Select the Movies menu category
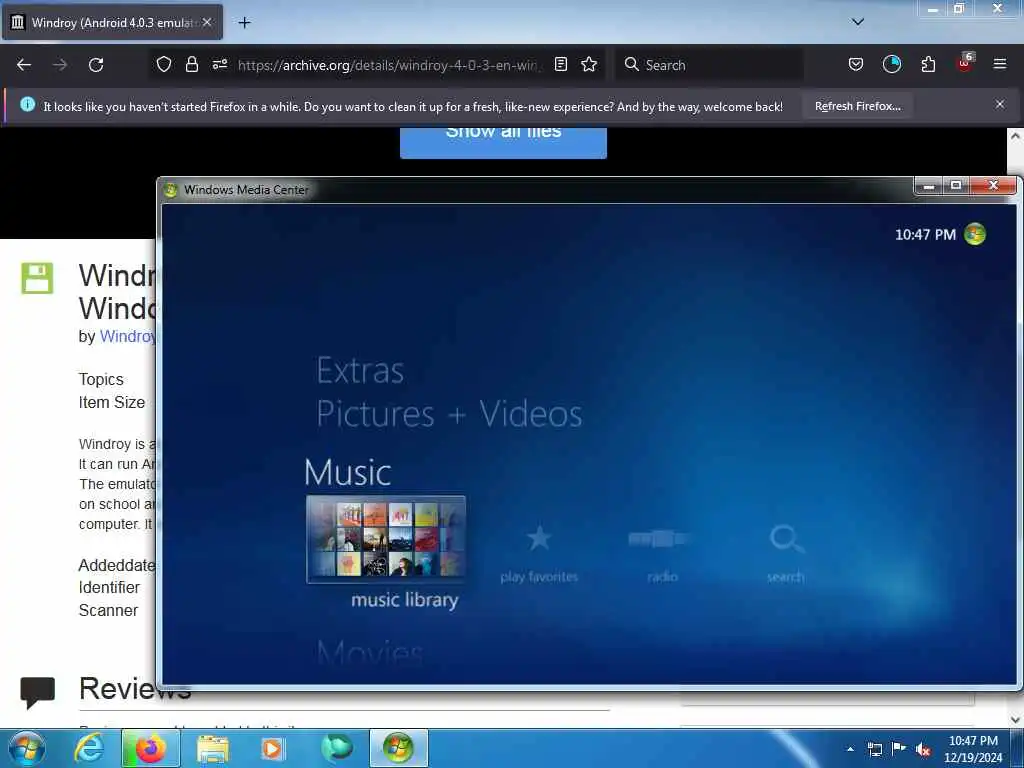Screen dimensions: 1024x768 point(370,652)
